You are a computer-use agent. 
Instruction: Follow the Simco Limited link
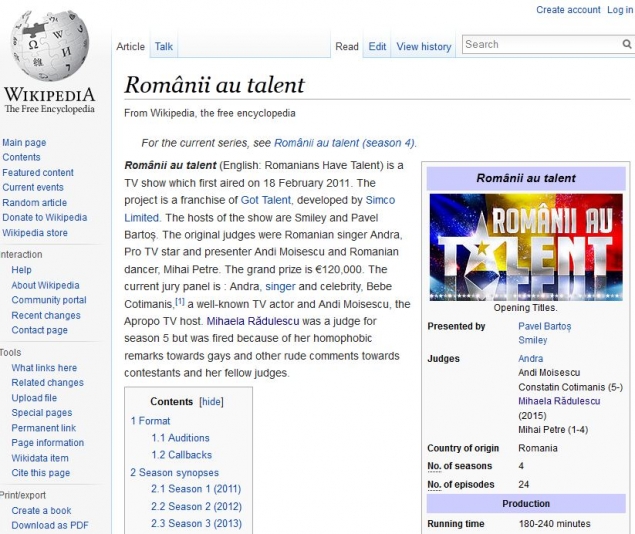(x=380, y=200)
